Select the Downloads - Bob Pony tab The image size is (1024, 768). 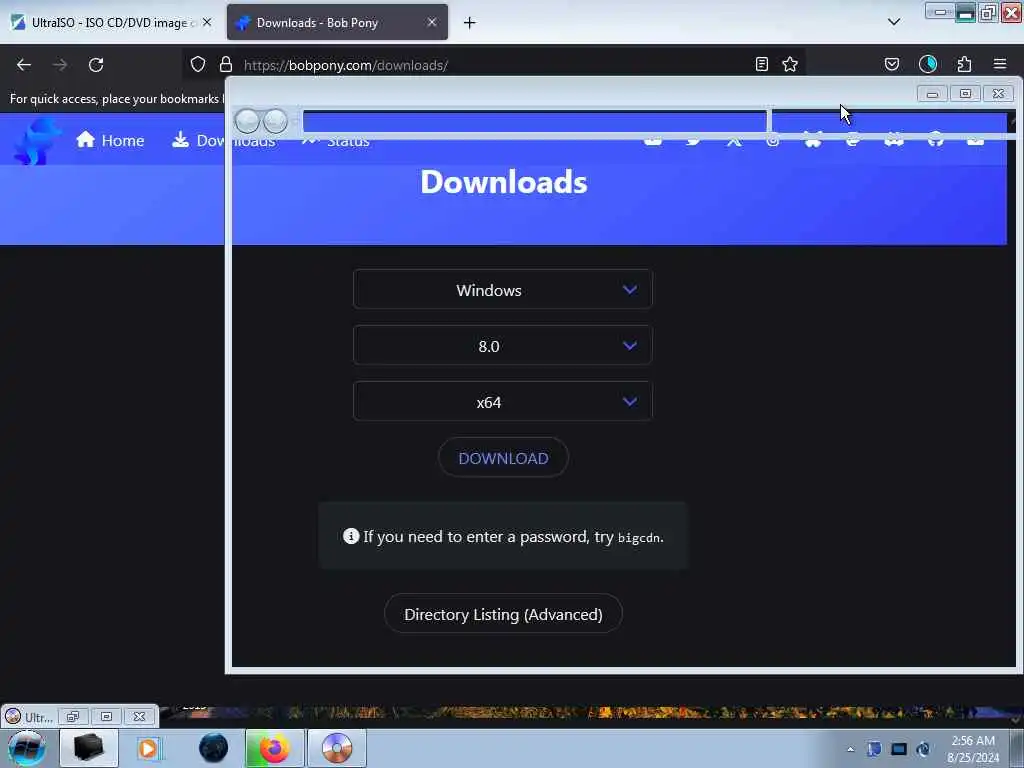tap(337, 22)
